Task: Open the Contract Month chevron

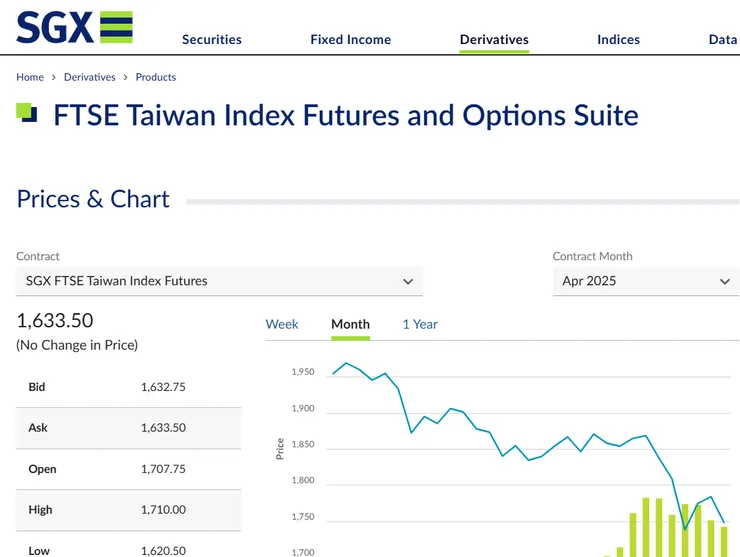Action: (x=724, y=282)
